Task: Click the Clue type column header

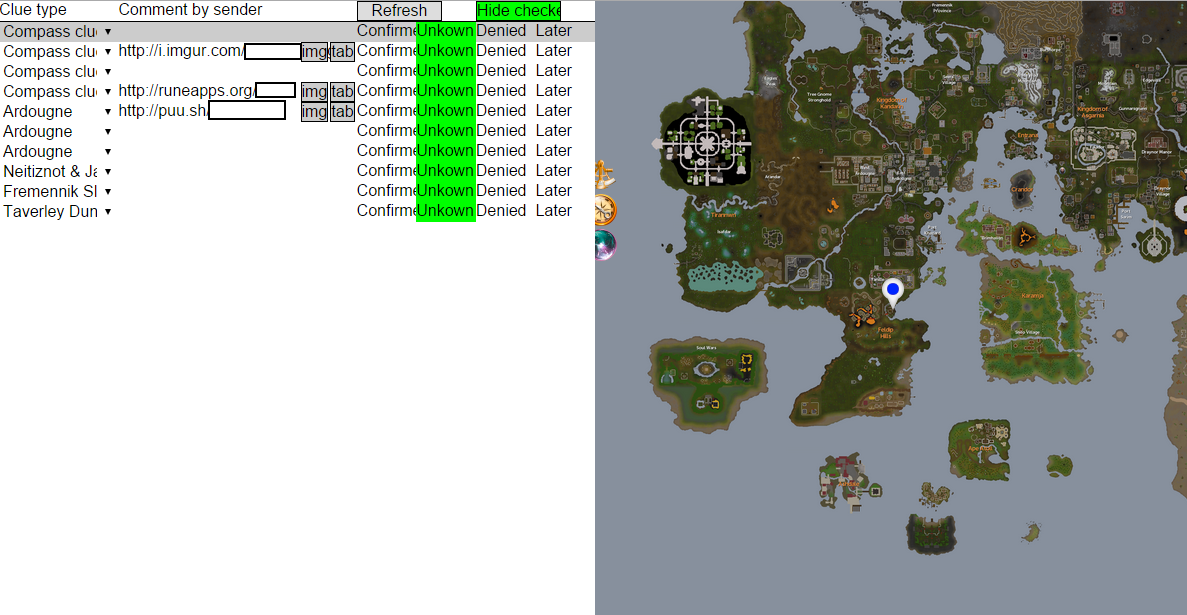Action: [x=33, y=10]
